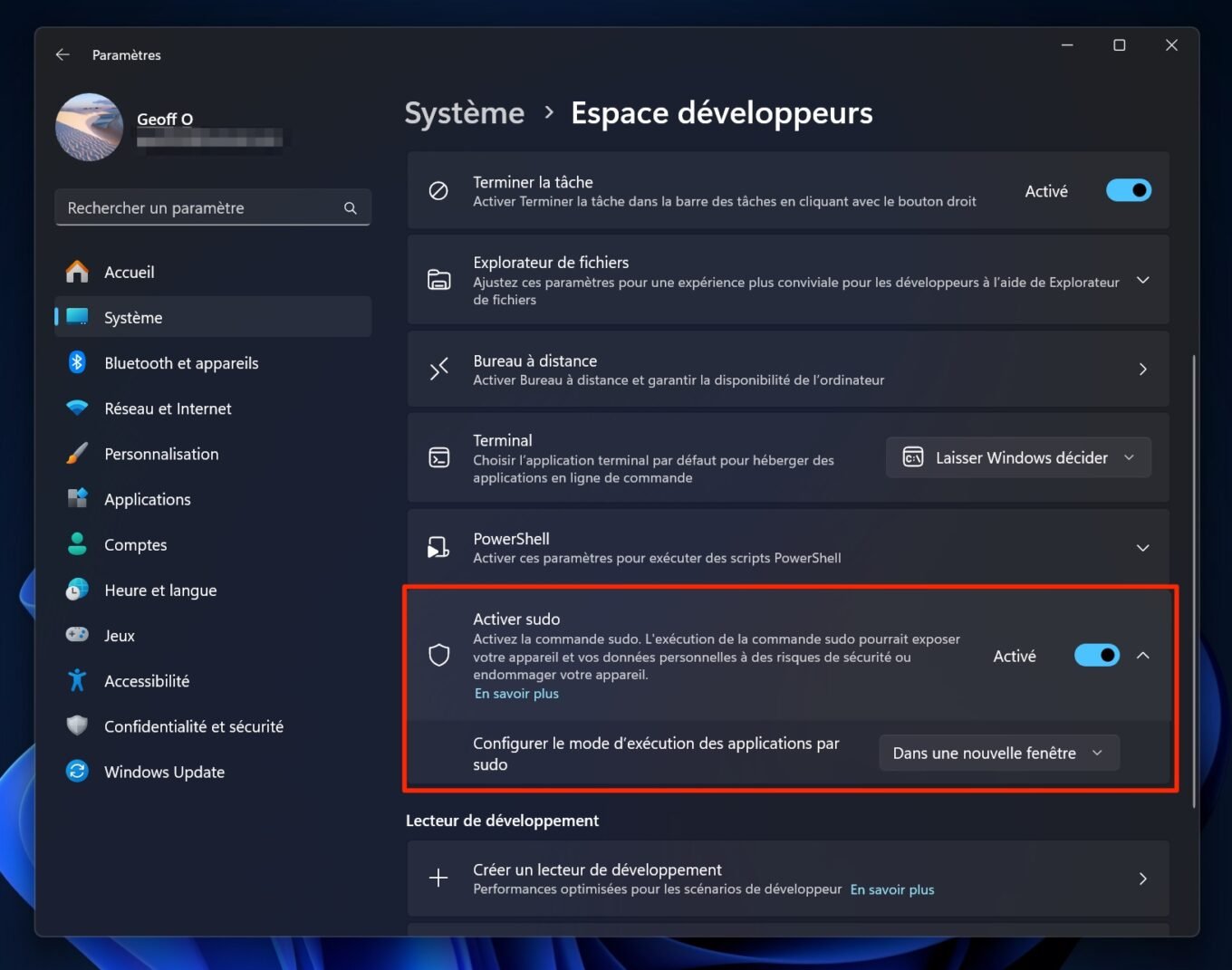Click the Confidentialité et sécurité shield icon

(x=78, y=725)
